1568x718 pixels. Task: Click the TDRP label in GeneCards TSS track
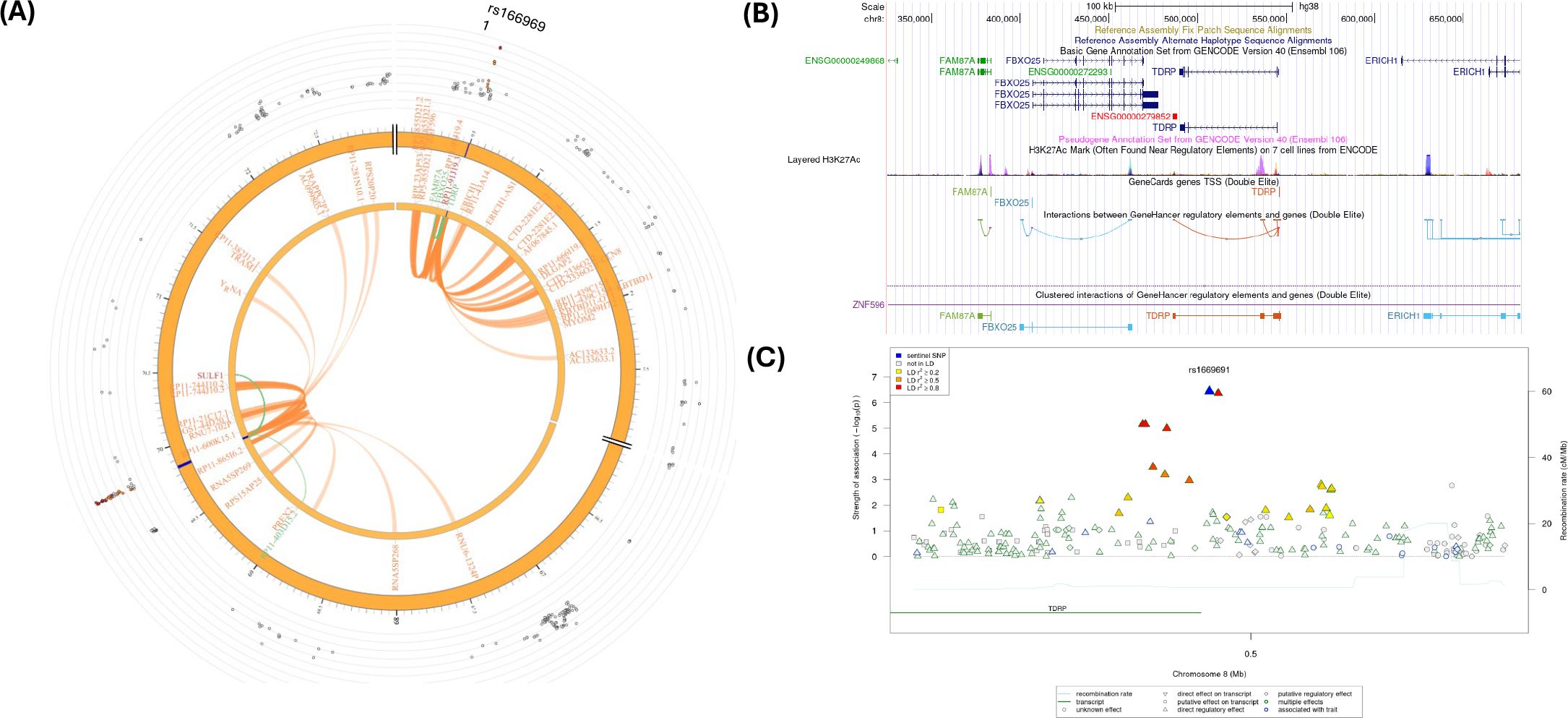1263,192
